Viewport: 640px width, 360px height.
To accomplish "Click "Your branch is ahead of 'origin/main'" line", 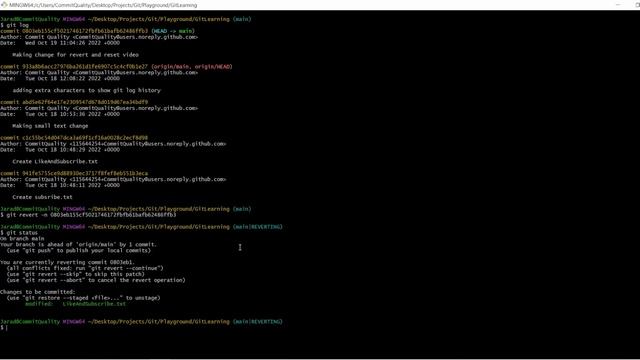I will pos(78,244).
